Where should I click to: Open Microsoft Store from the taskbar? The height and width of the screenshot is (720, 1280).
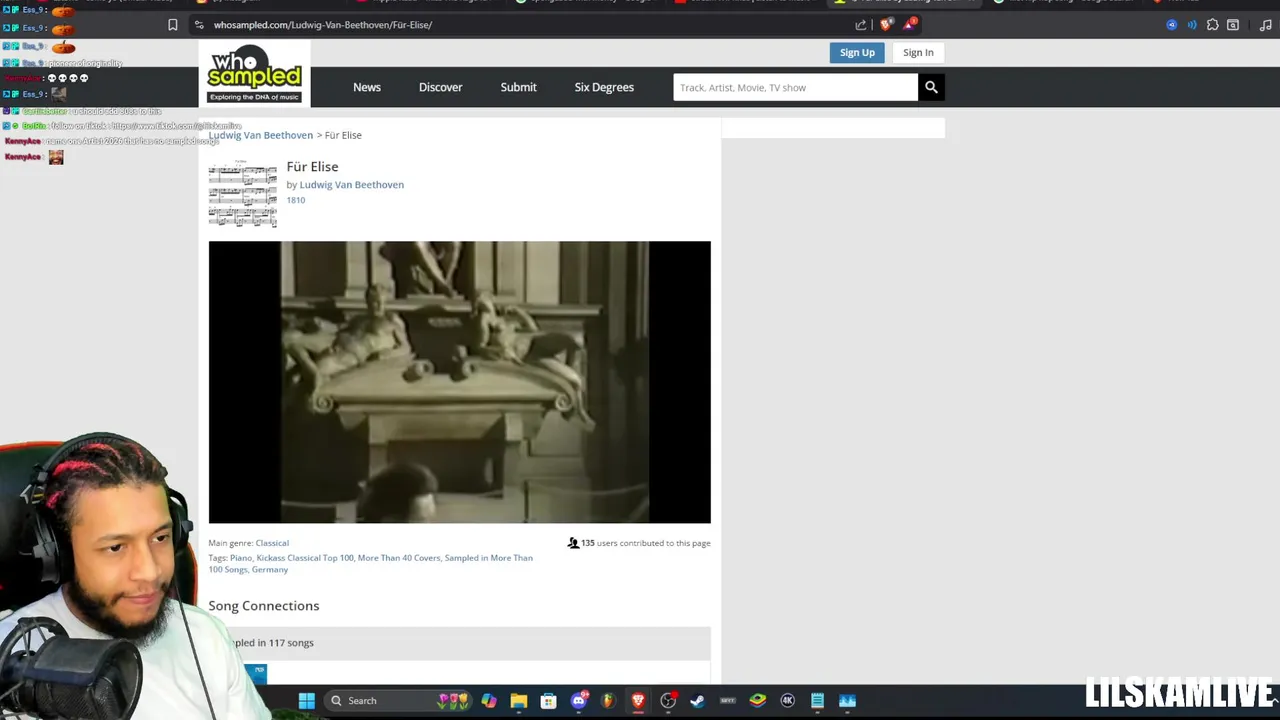pyautogui.click(x=548, y=700)
